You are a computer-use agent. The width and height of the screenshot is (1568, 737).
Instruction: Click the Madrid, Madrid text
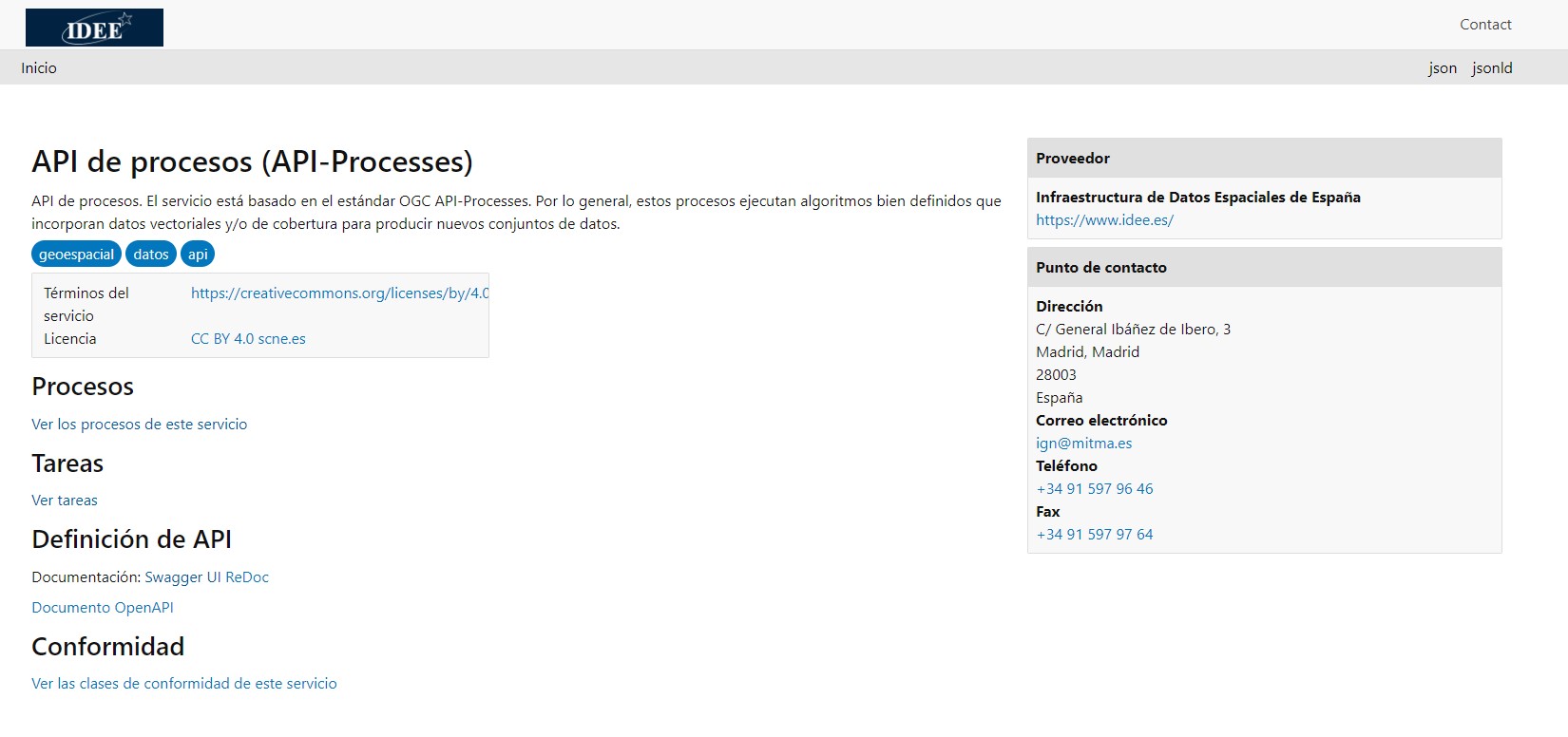click(1087, 352)
